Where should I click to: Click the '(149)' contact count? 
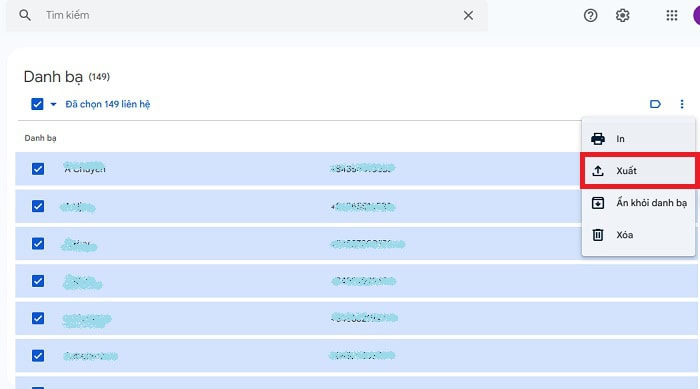point(99,77)
